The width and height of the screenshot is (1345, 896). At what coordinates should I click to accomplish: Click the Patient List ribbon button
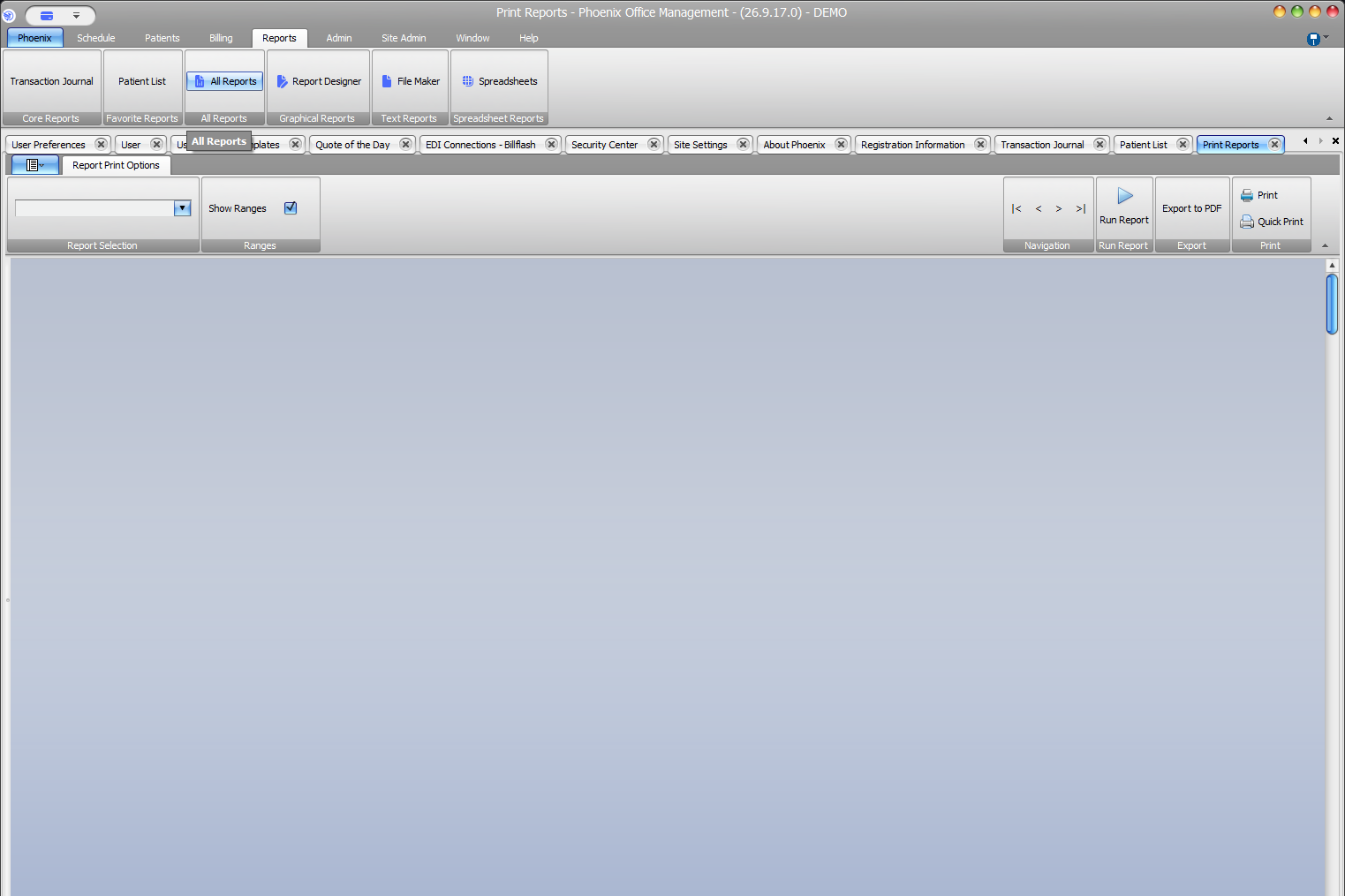[142, 81]
